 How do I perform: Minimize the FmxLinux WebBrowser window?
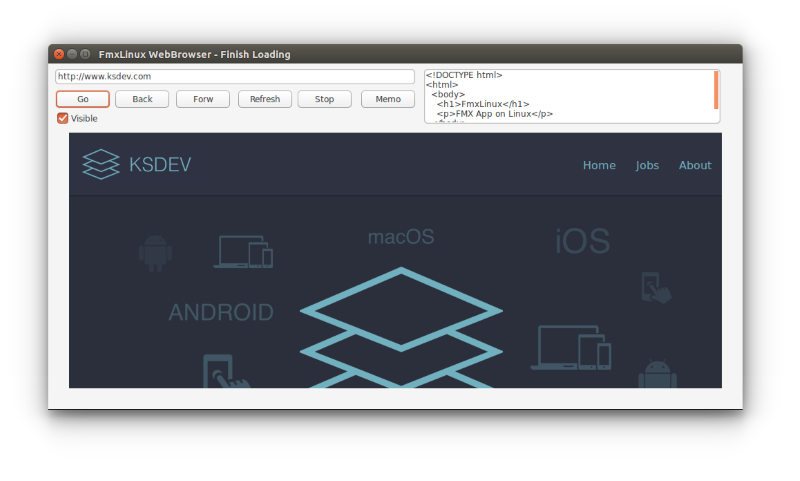pos(72,54)
